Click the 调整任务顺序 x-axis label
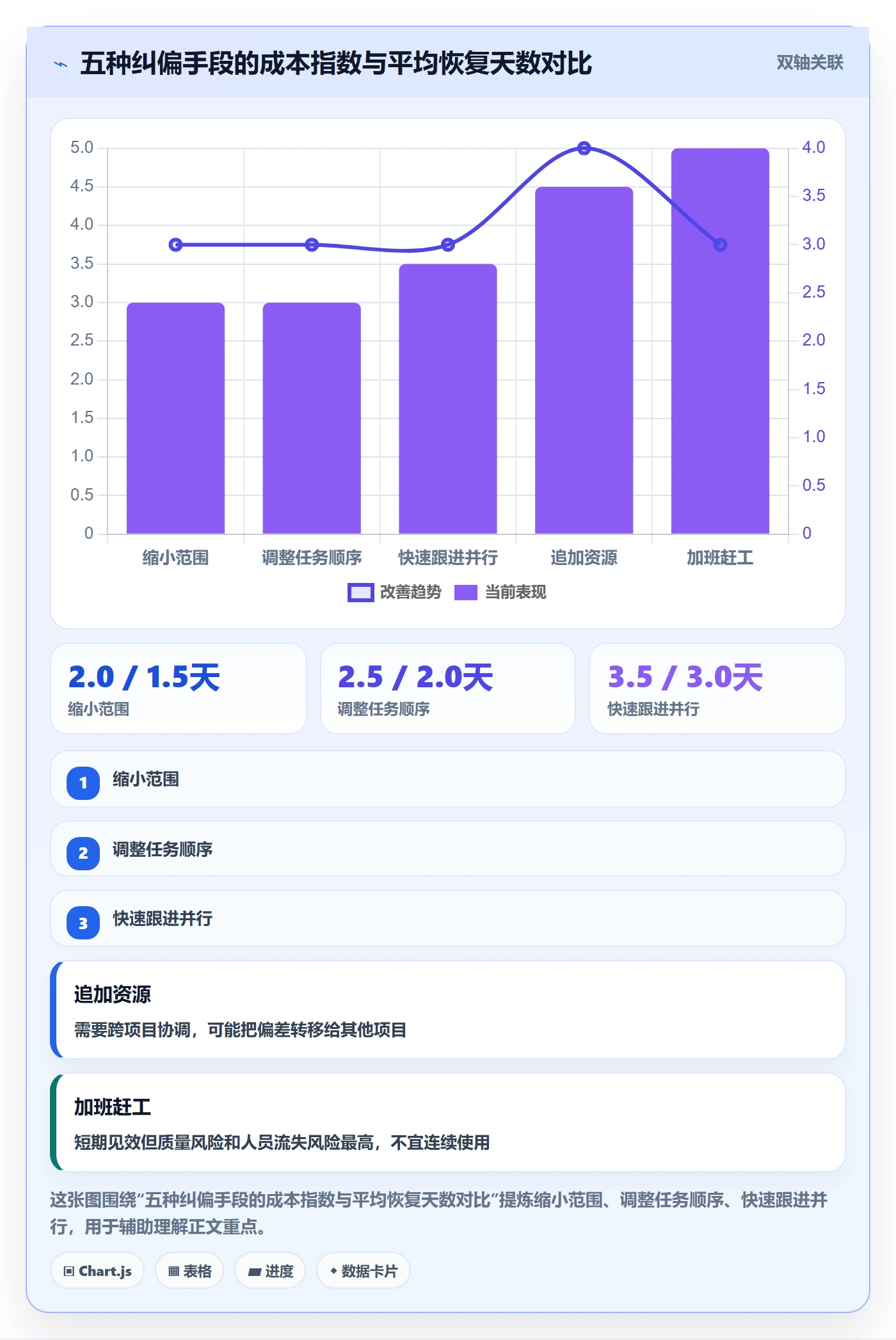This screenshot has width=896, height=1340. (312, 558)
